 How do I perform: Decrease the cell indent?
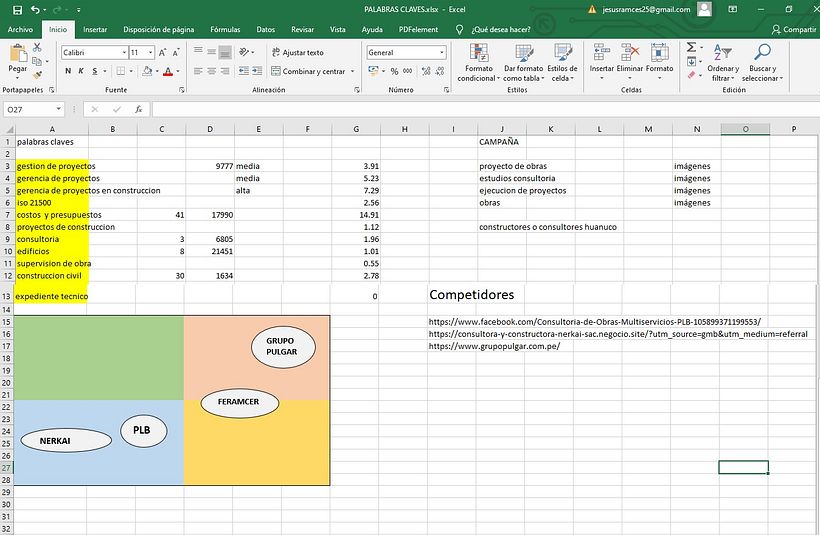[x=244, y=71]
